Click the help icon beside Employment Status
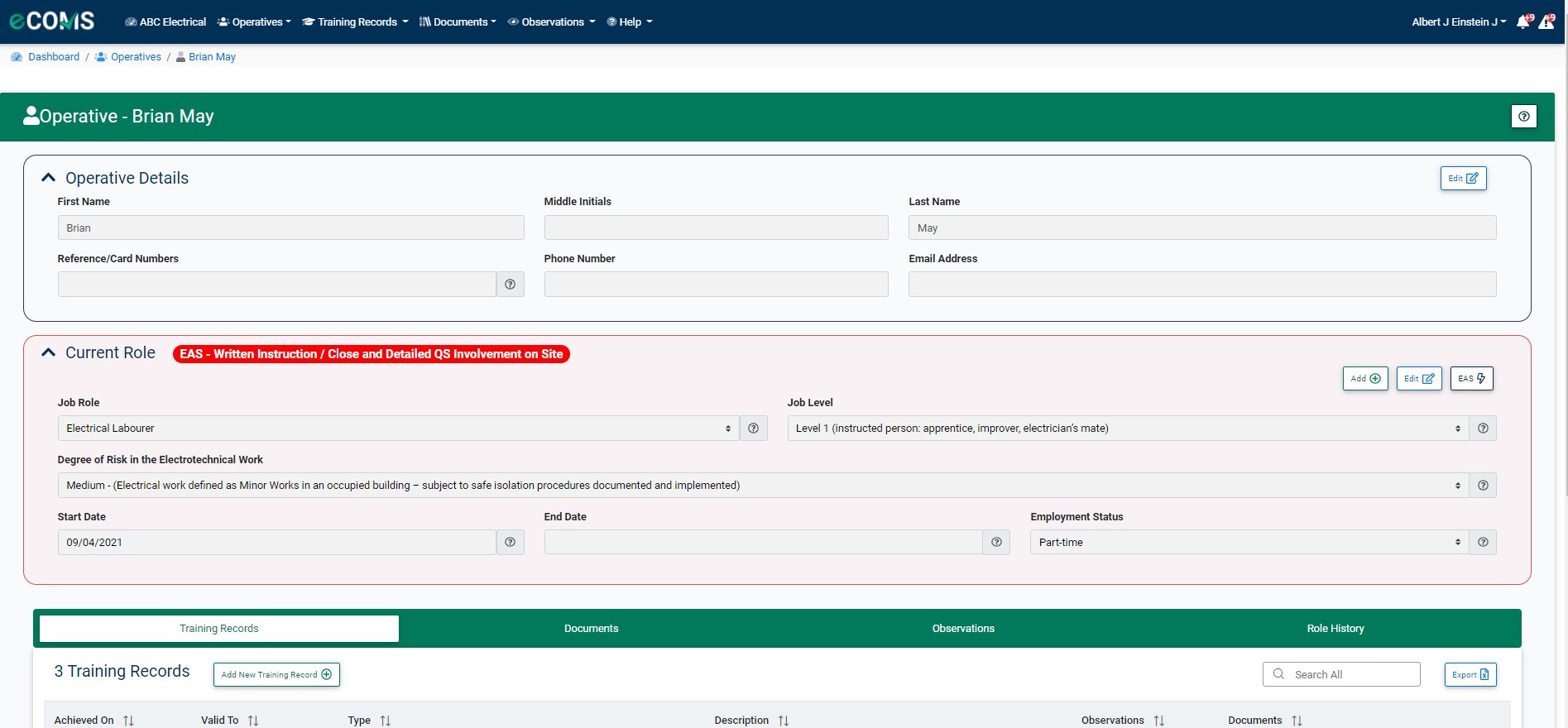This screenshot has height=728, width=1568. (1483, 543)
